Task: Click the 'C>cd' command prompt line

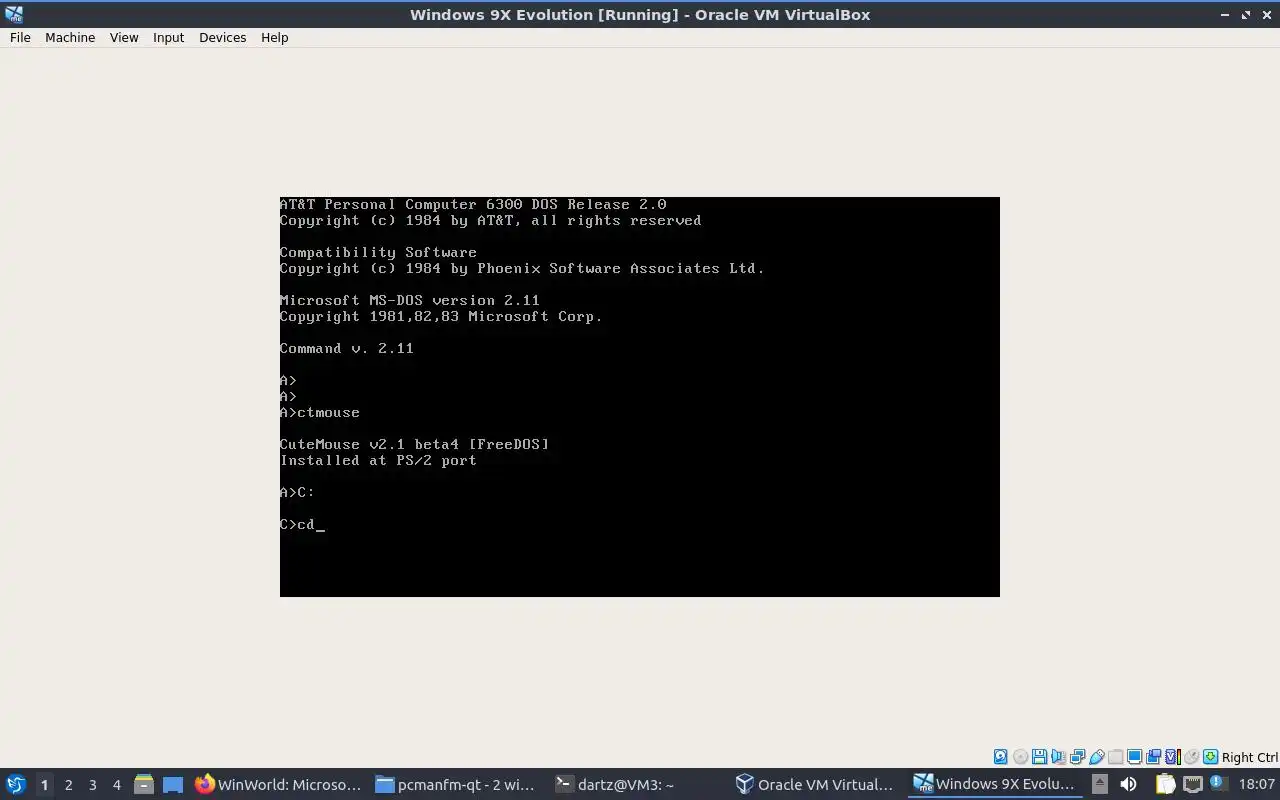Action: pos(302,524)
